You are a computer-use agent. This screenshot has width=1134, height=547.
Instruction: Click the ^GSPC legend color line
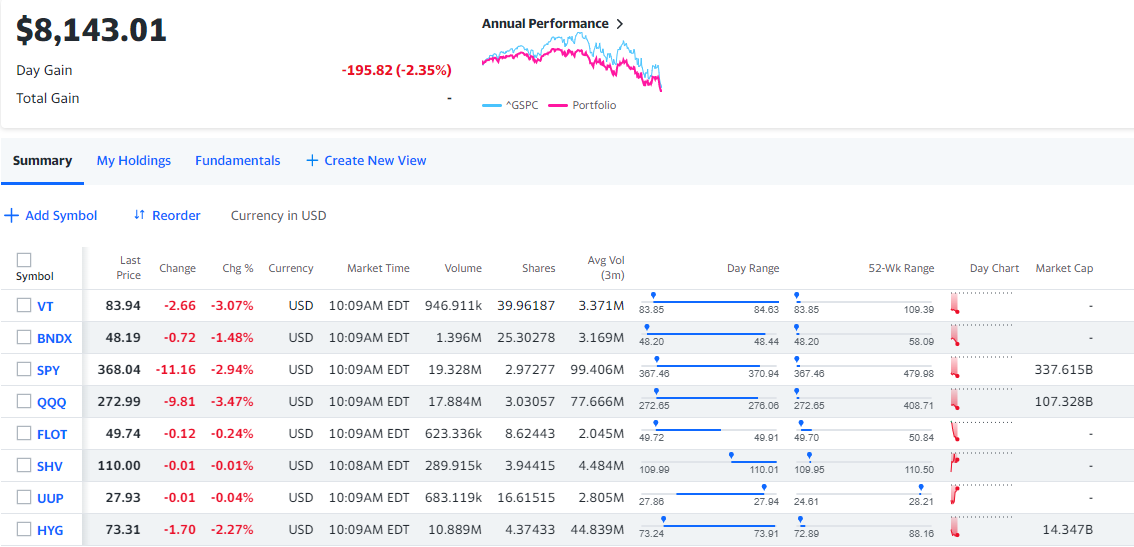(490, 106)
